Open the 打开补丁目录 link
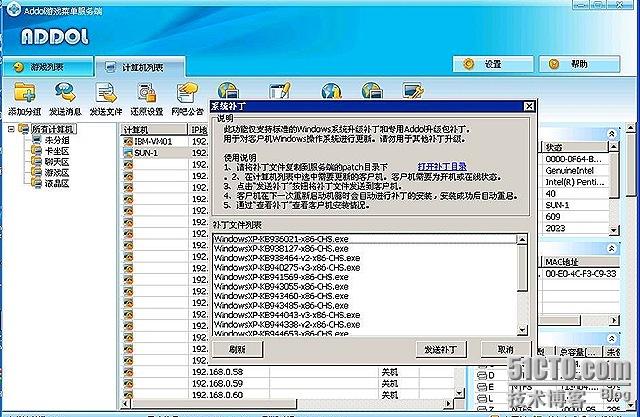Image resolution: width=640 pixels, height=417 pixels. [x=442, y=166]
